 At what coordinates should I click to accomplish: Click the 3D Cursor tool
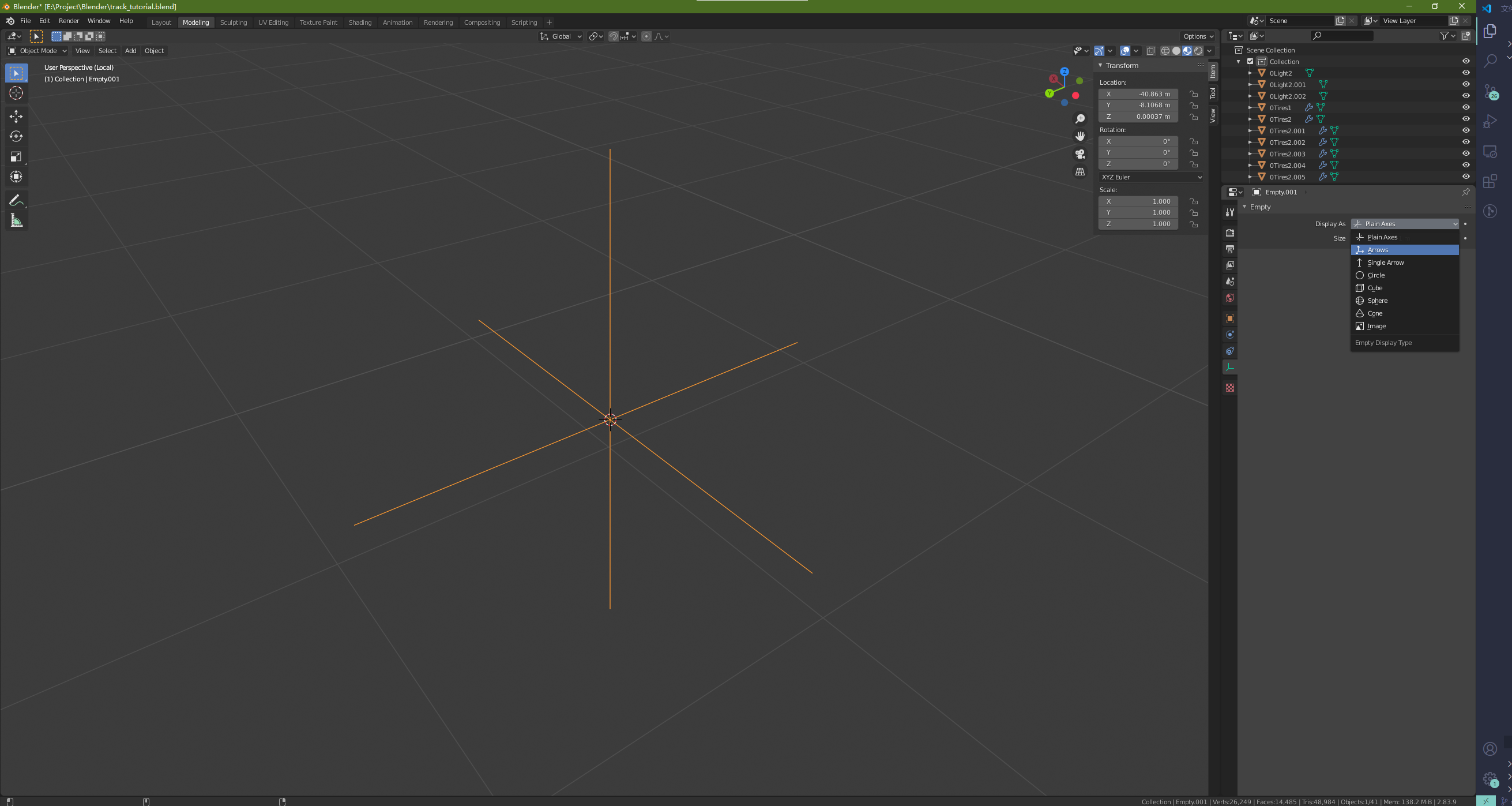[x=16, y=93]
